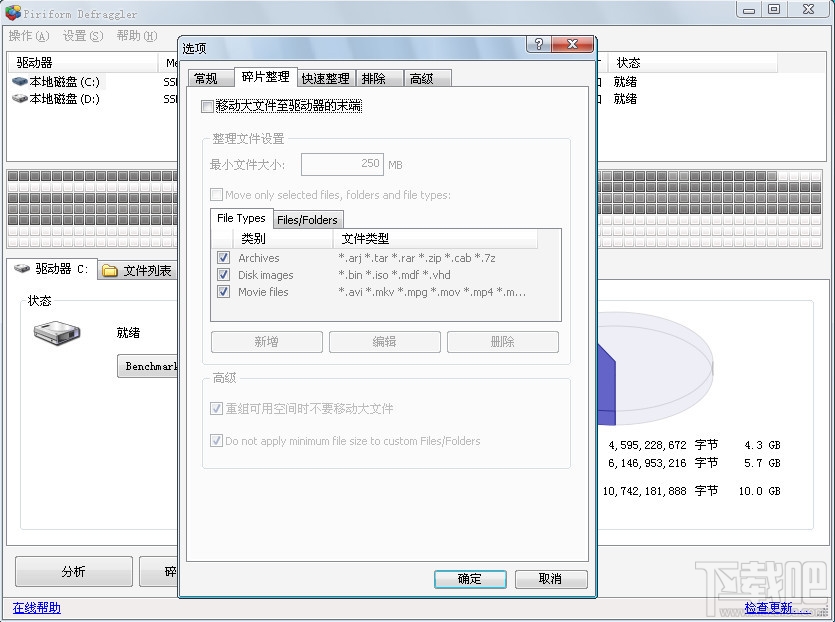Toggle the Movie files checkbox
The width and height of the screenshot is (835, 622).
pos(223,292)
